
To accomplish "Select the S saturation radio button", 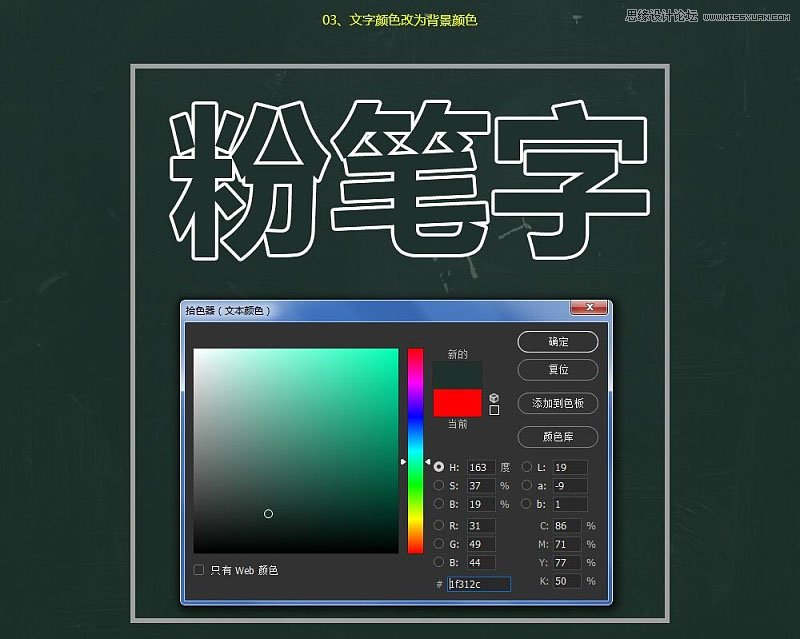I will point(439,486).
